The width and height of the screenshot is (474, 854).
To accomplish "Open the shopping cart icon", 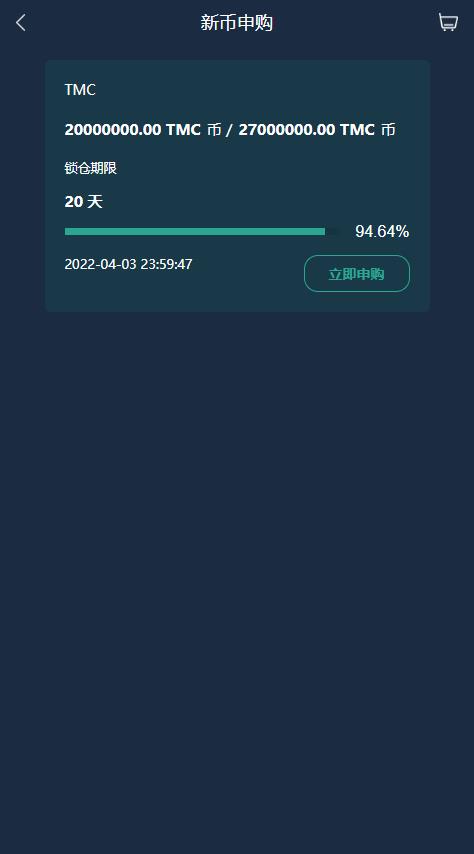I will point(448,22).
